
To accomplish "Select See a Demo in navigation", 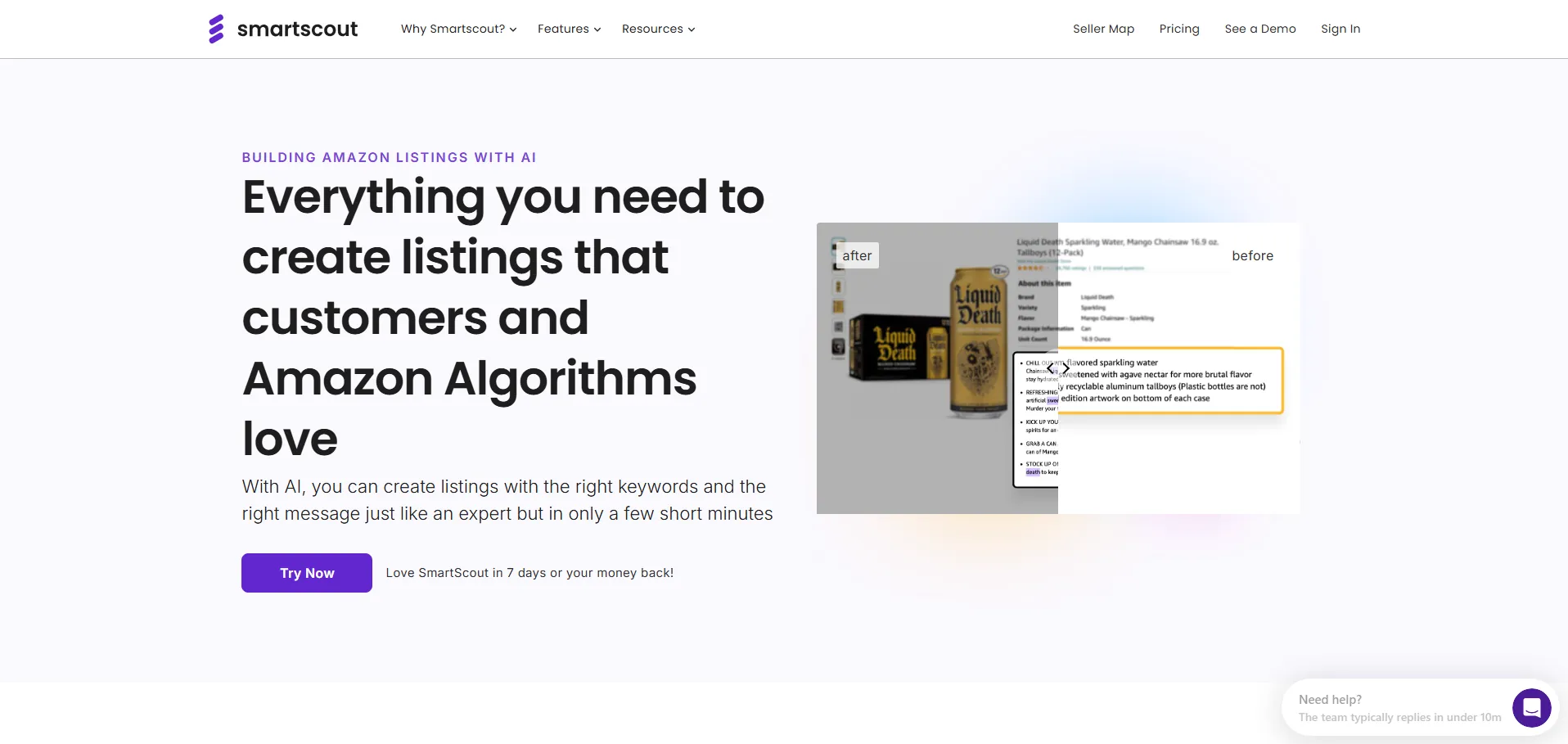I will click(1259, 29).
